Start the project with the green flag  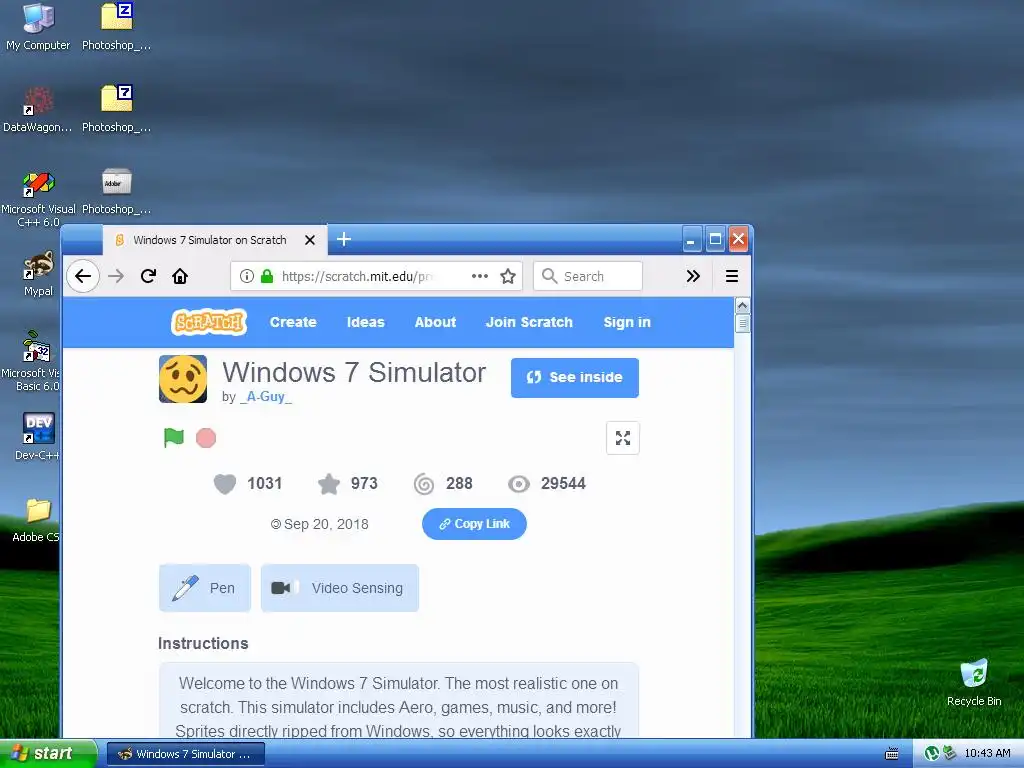pyautogui.click(x=174, y=438)
